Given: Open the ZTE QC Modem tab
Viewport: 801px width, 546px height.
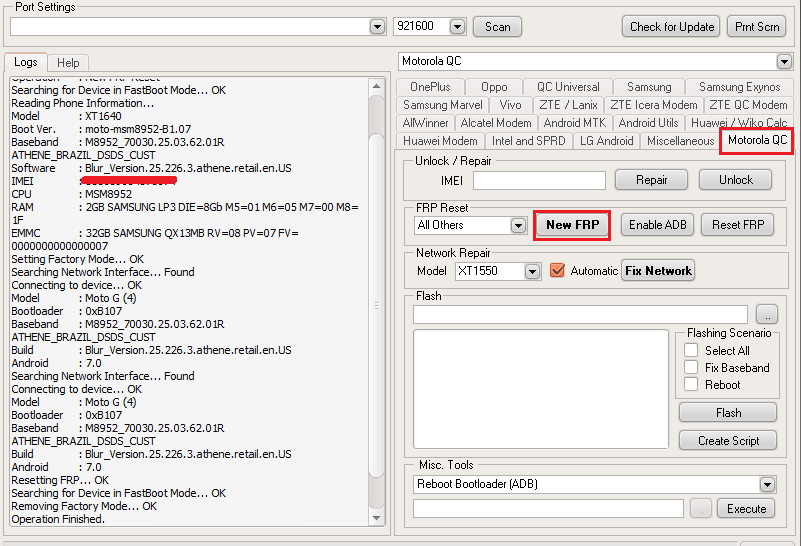Looking at the screenshot, I should (748, 105).
